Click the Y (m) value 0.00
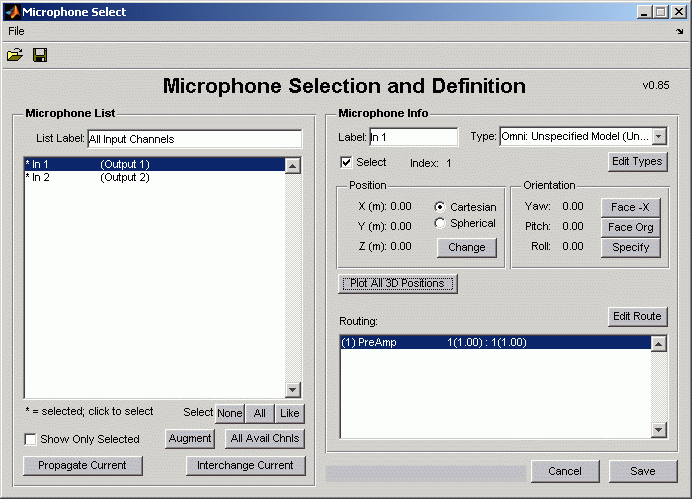The width and height of the screenshot is (692, 499). [401, 226]
